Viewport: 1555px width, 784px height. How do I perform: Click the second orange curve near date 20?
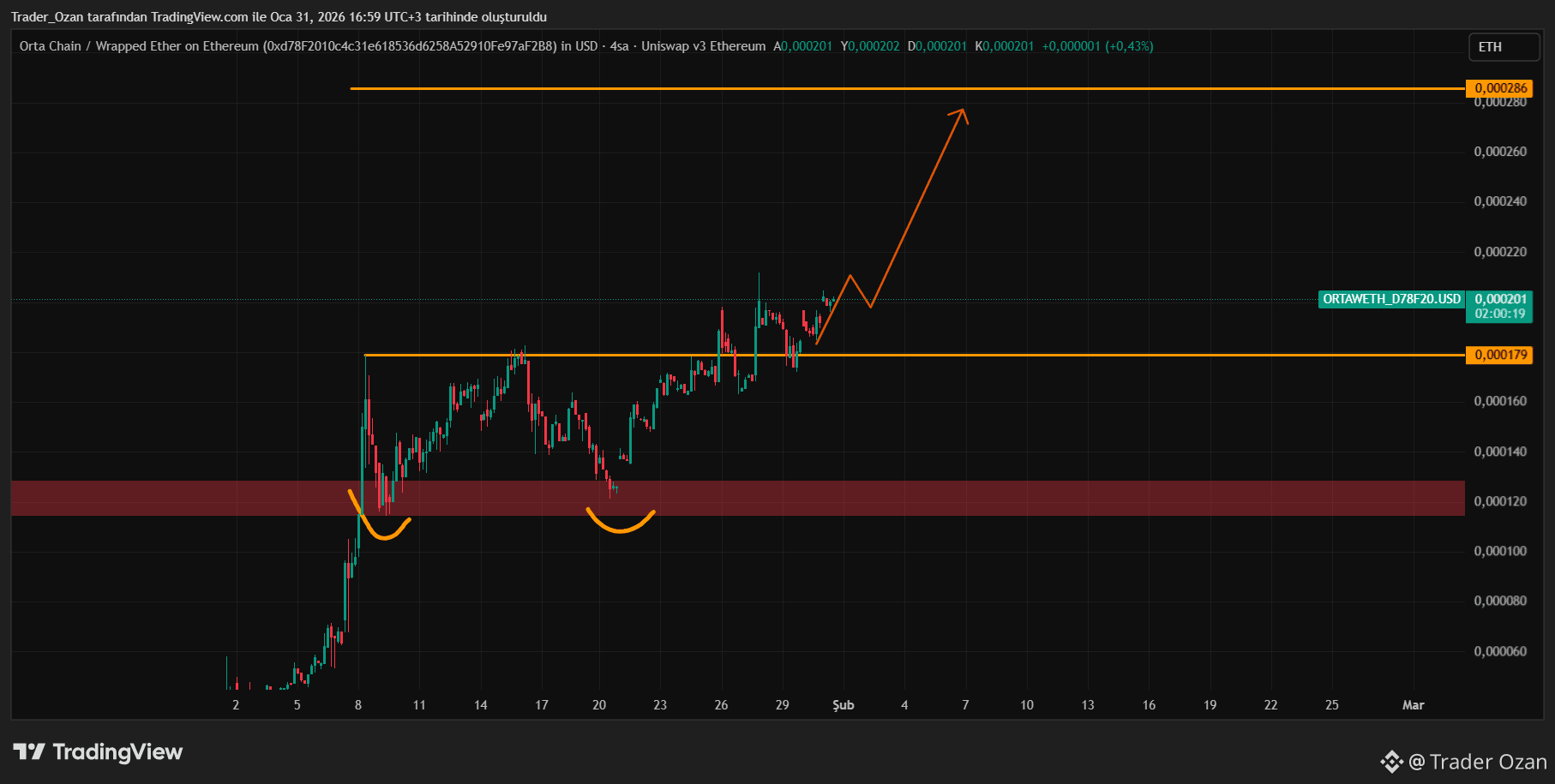[x=621, y=521]
